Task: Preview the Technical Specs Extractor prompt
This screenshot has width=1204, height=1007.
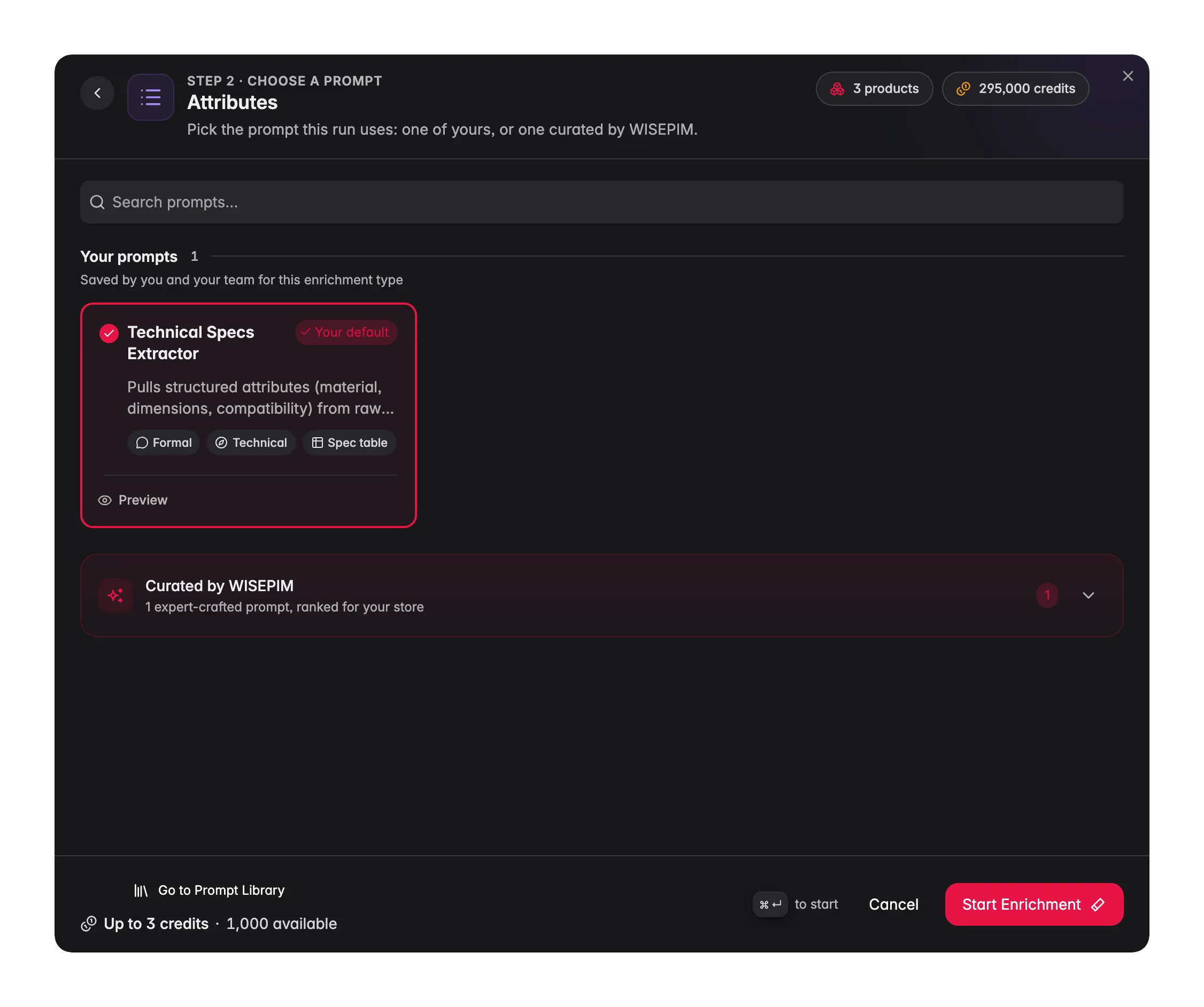Action: pos(133,500)
